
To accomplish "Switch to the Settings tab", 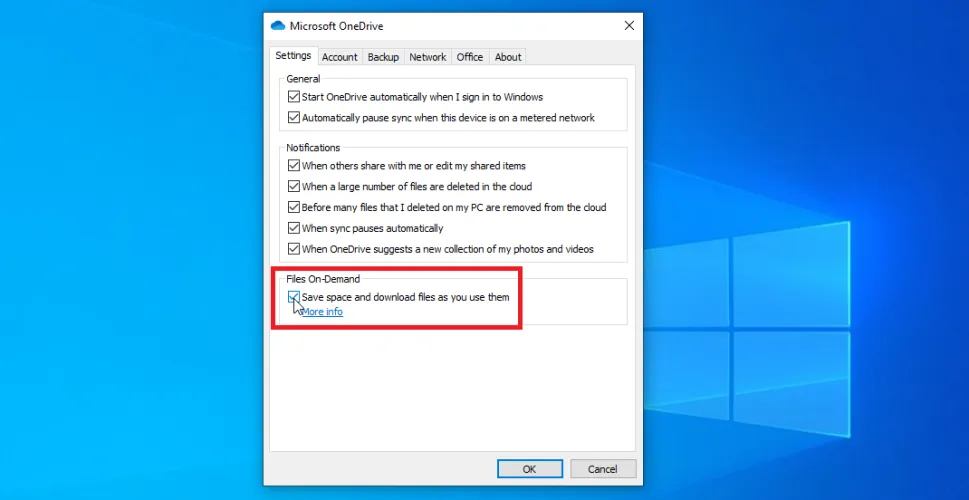I will point(293,56).
